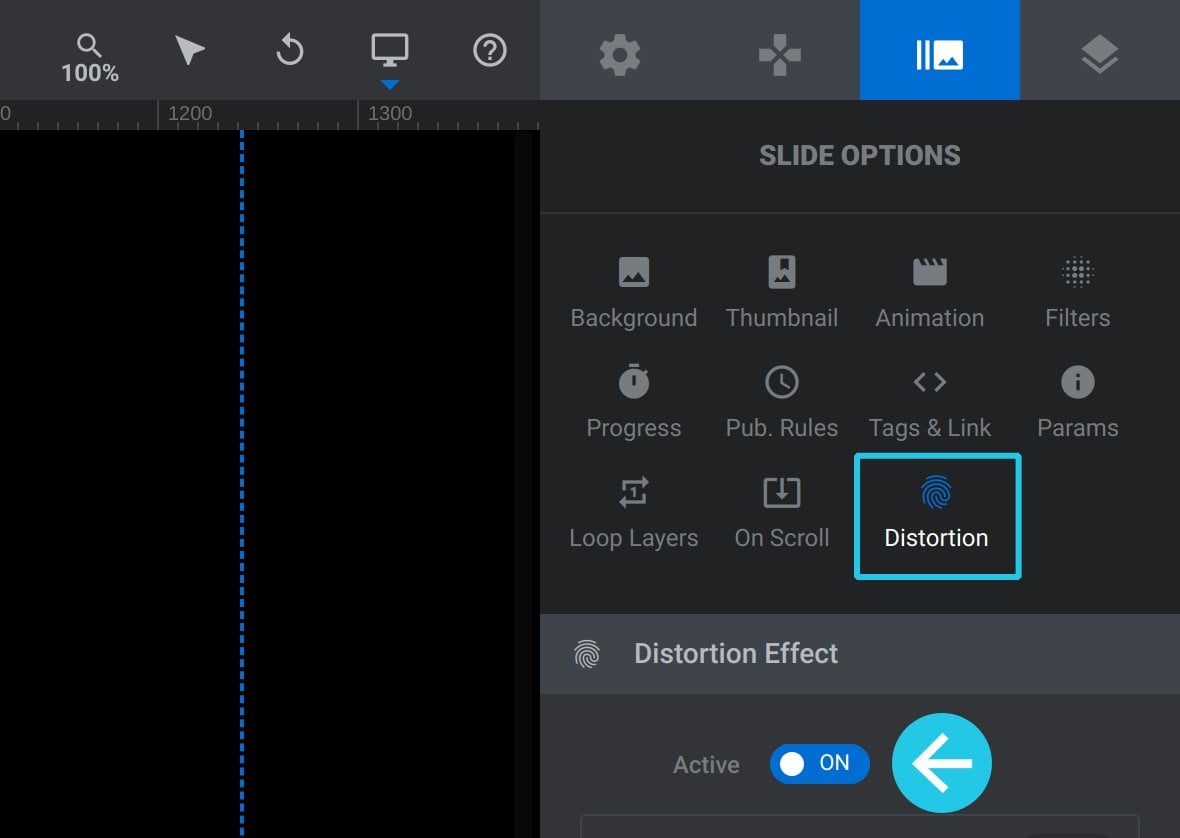Open the Params slide option
This screenshot has height=838, width=1180.
[x=1078, y=402]
